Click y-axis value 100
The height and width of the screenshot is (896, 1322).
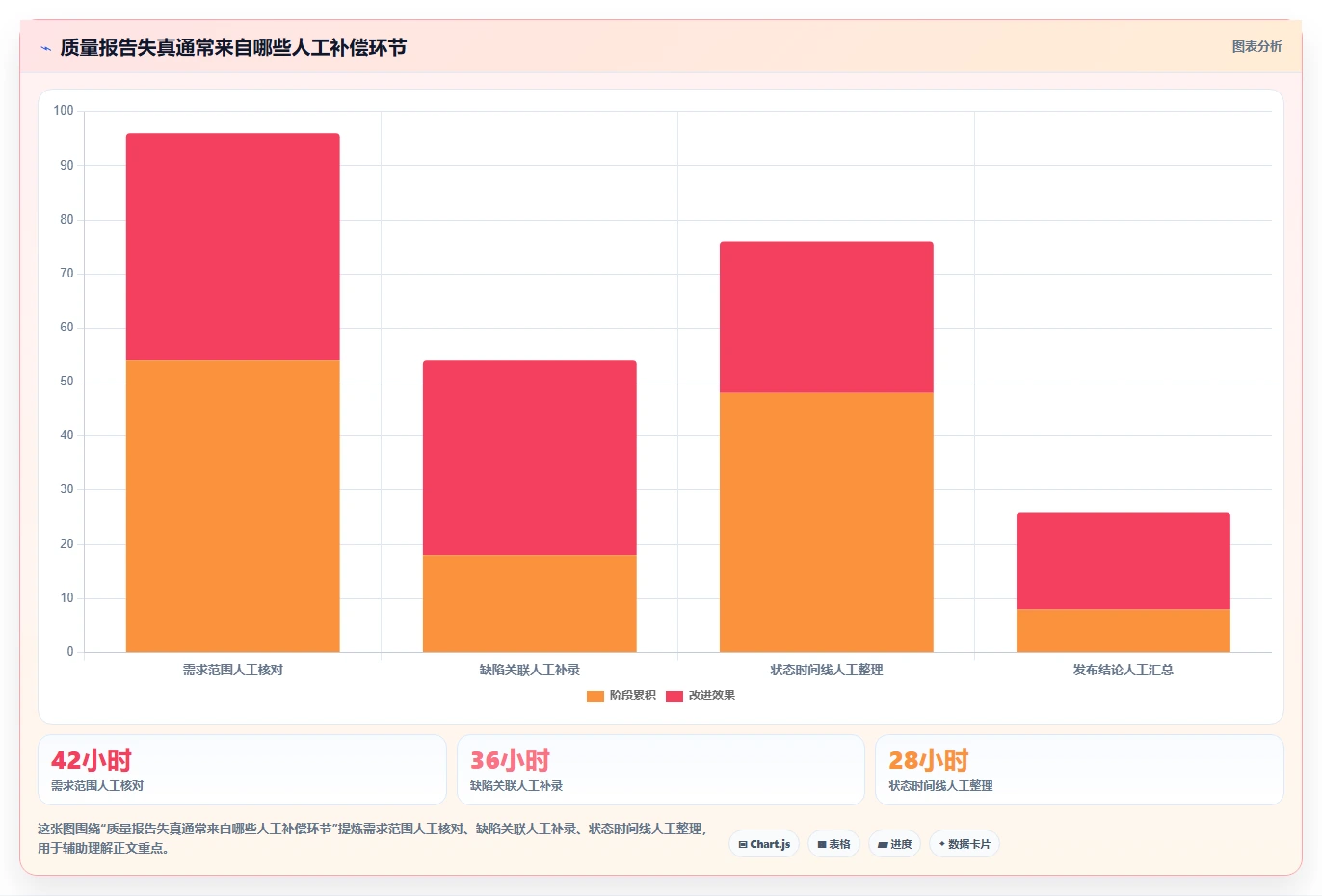[x=64, y=111]
